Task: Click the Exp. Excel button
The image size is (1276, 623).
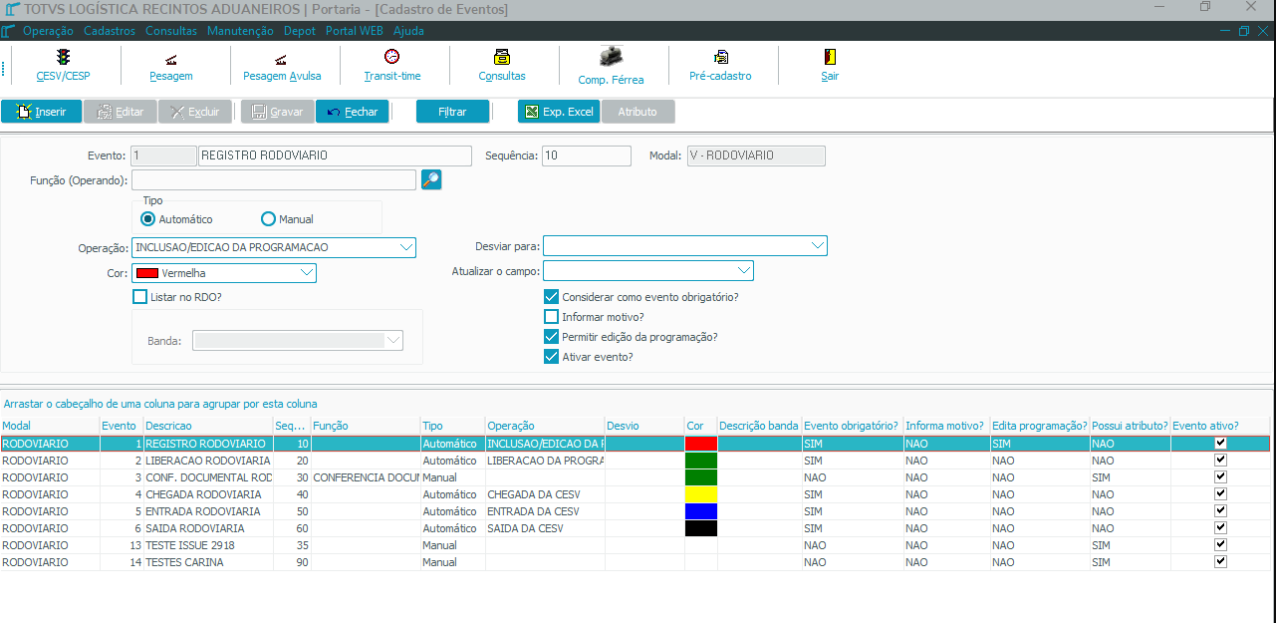Action: pyautogui.click(x=559, y=112)
